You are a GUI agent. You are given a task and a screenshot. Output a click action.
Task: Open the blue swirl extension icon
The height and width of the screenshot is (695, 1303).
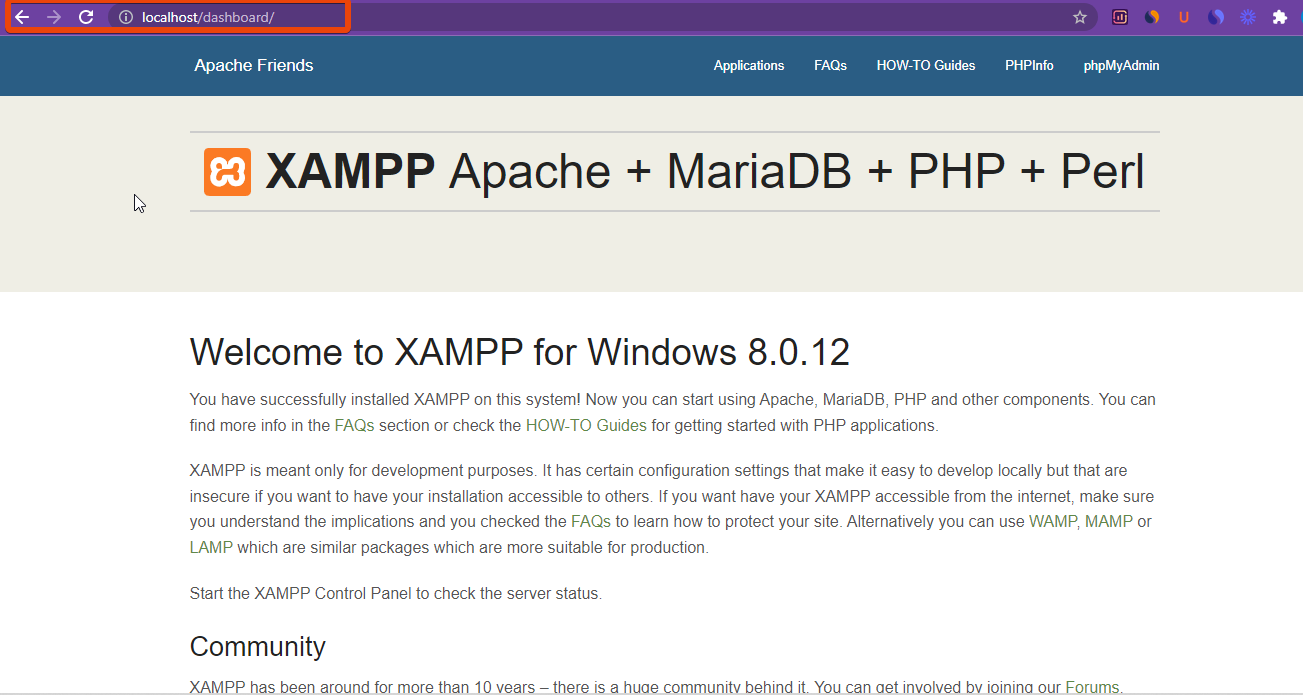tap(1216, 17)
